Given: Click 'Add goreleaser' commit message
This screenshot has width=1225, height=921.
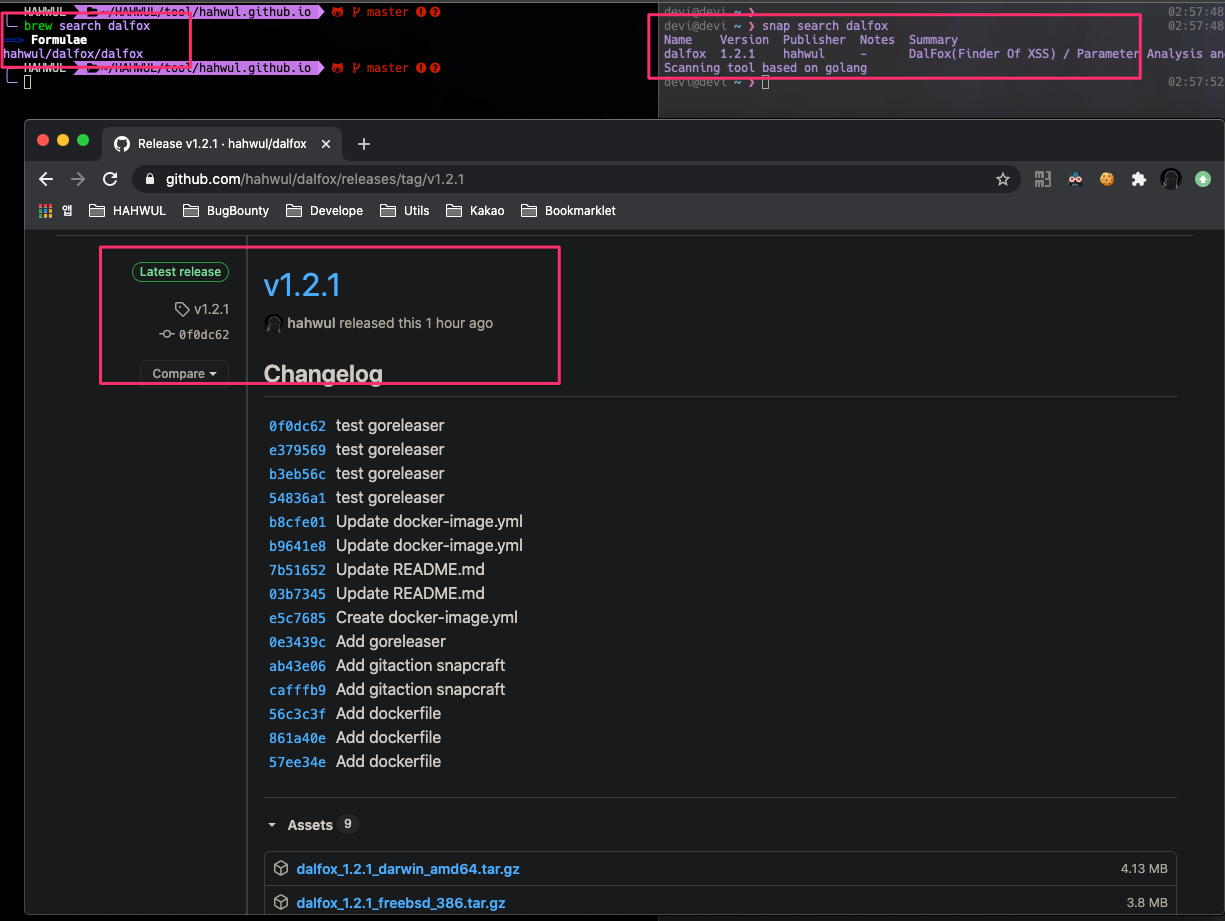Looking at the screenshot, I should (x=391, y=642).
